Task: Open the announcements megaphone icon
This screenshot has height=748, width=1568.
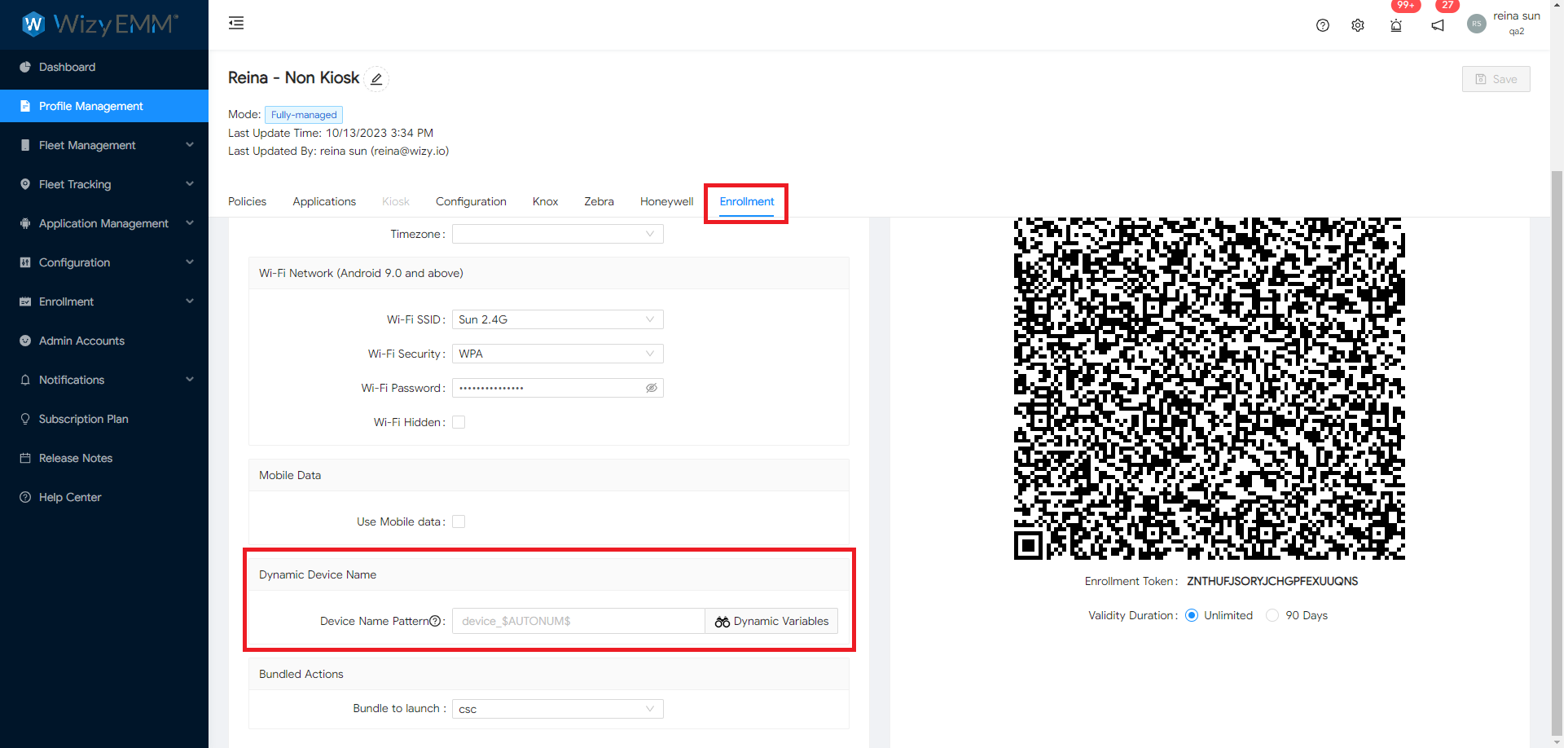Action: coord(1438,25)
